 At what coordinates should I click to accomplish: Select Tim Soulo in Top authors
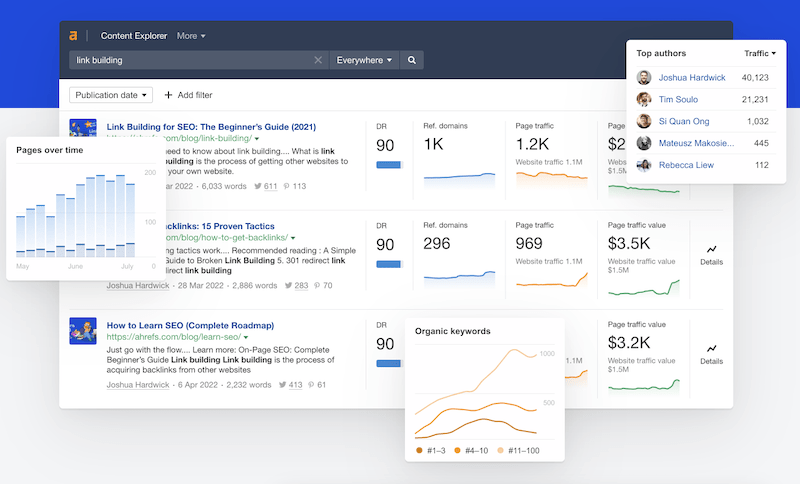point(678,99)
